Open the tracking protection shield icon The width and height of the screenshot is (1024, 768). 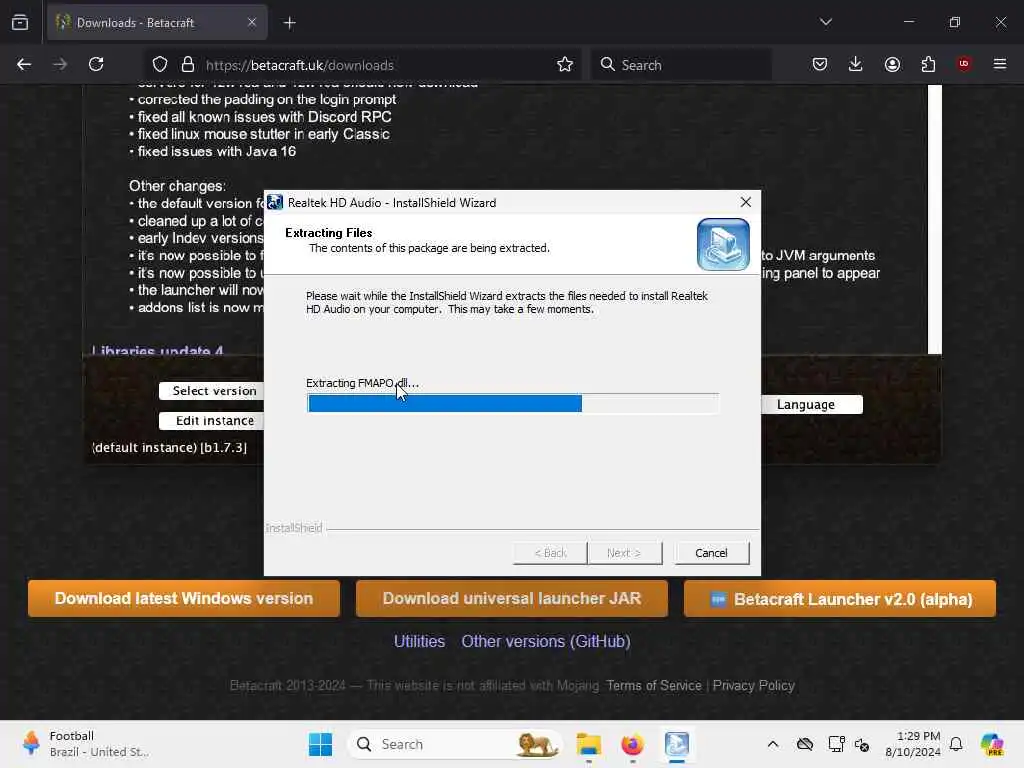click(160, 65)
